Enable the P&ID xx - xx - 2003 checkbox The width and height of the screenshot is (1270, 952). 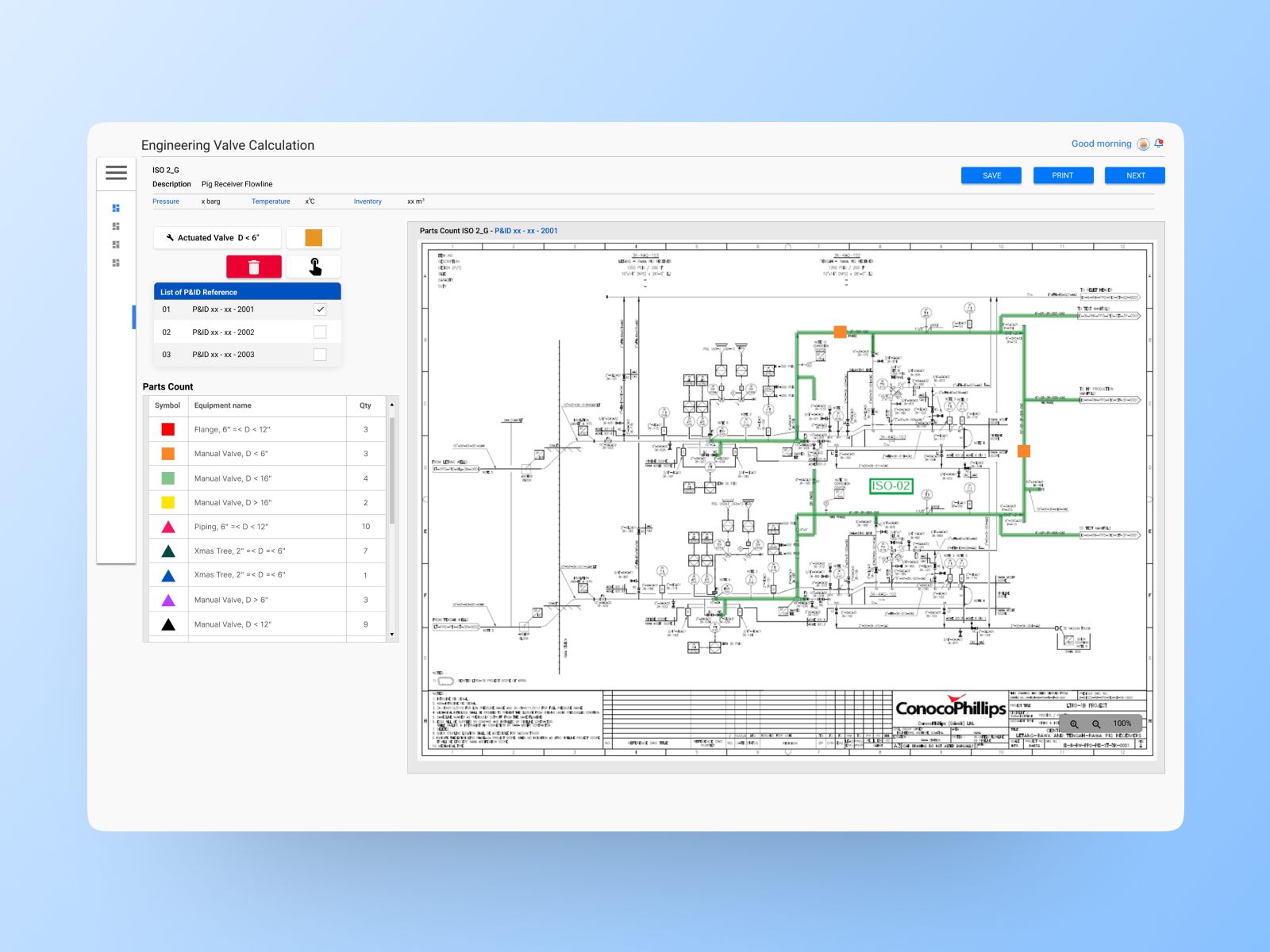pyautogui.click(x=320, y=354)
